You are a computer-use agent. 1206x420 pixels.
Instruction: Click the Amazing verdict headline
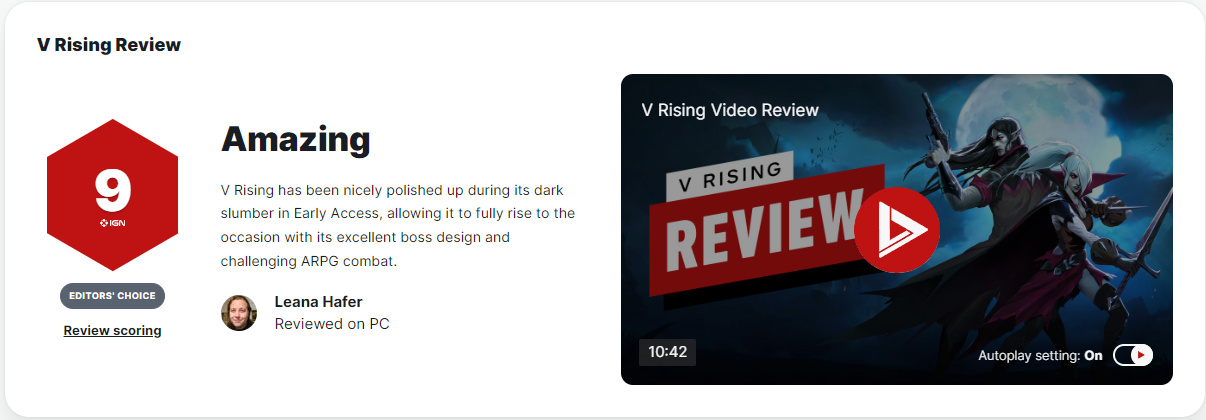coord(295,138)
